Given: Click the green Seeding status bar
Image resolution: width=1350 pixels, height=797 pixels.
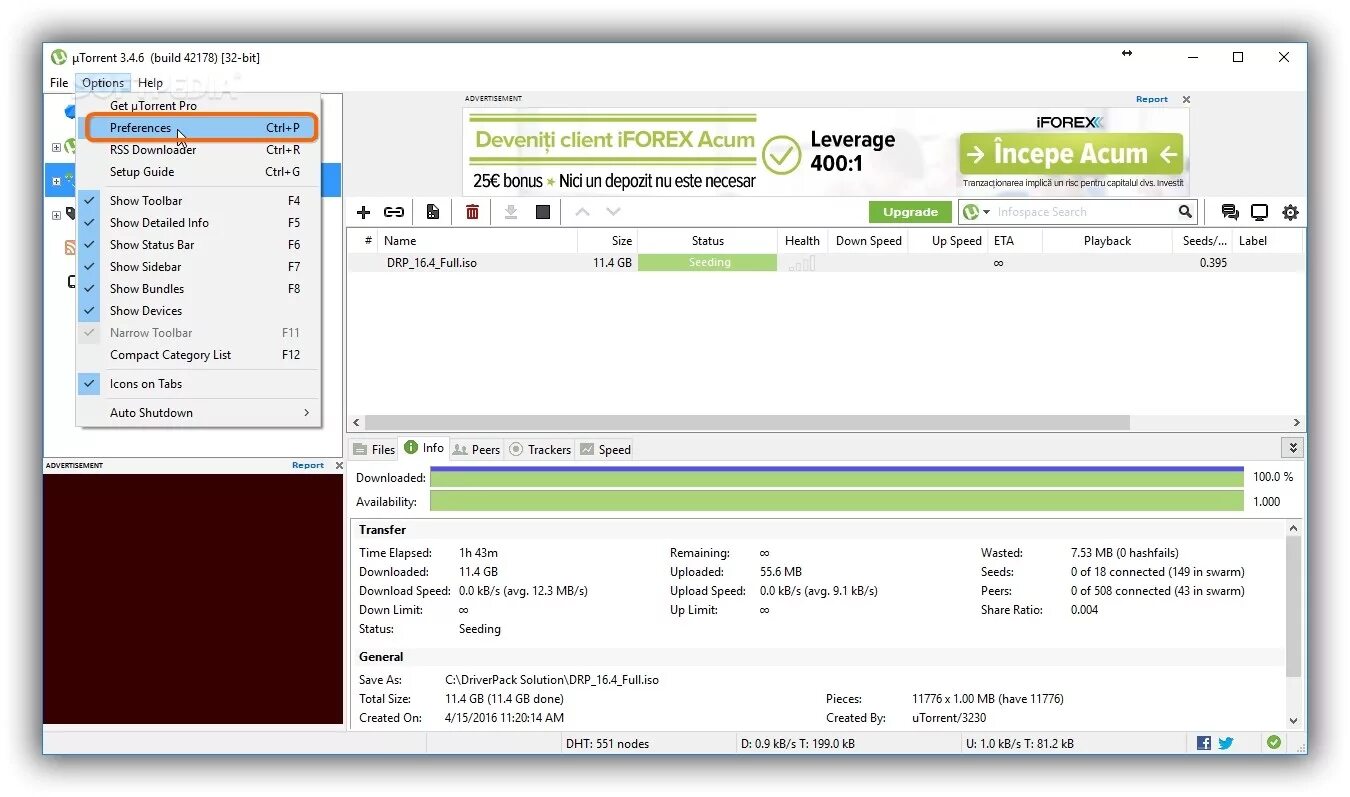Looking at the screenshot, I should click(x=707, y=263).
